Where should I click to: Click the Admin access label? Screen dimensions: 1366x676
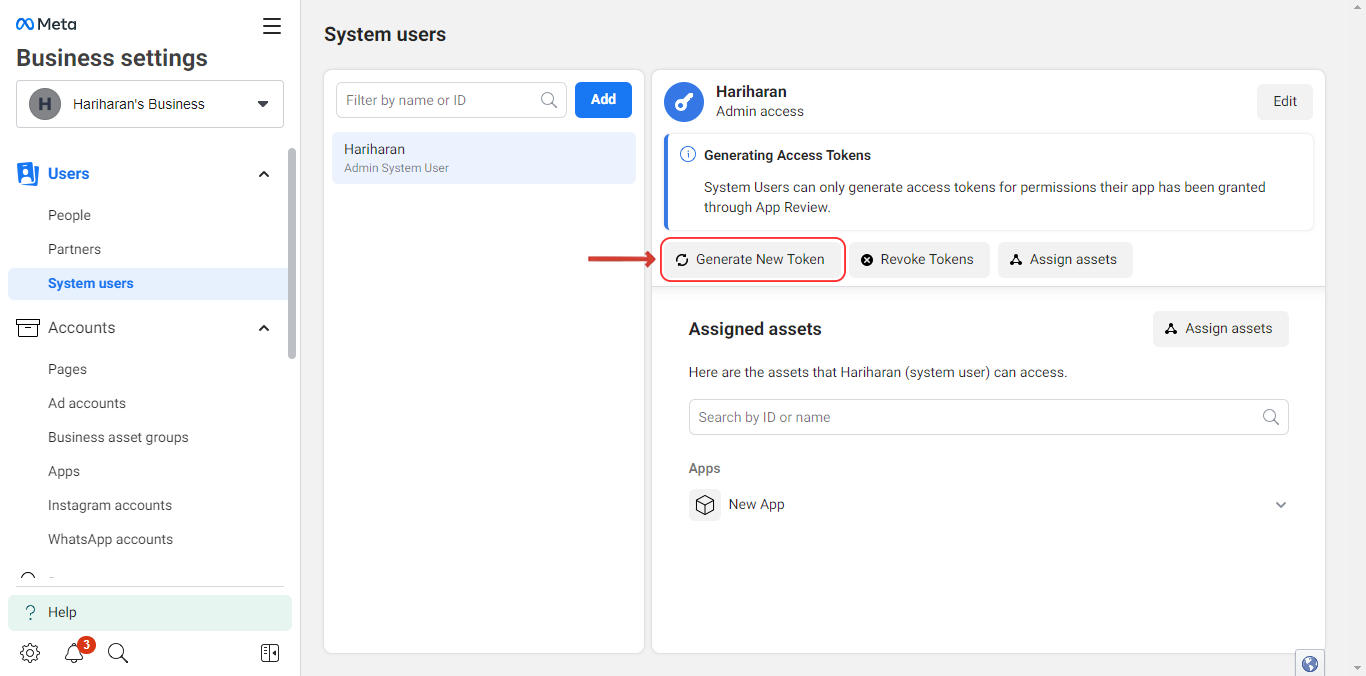(x=760, y=112)
